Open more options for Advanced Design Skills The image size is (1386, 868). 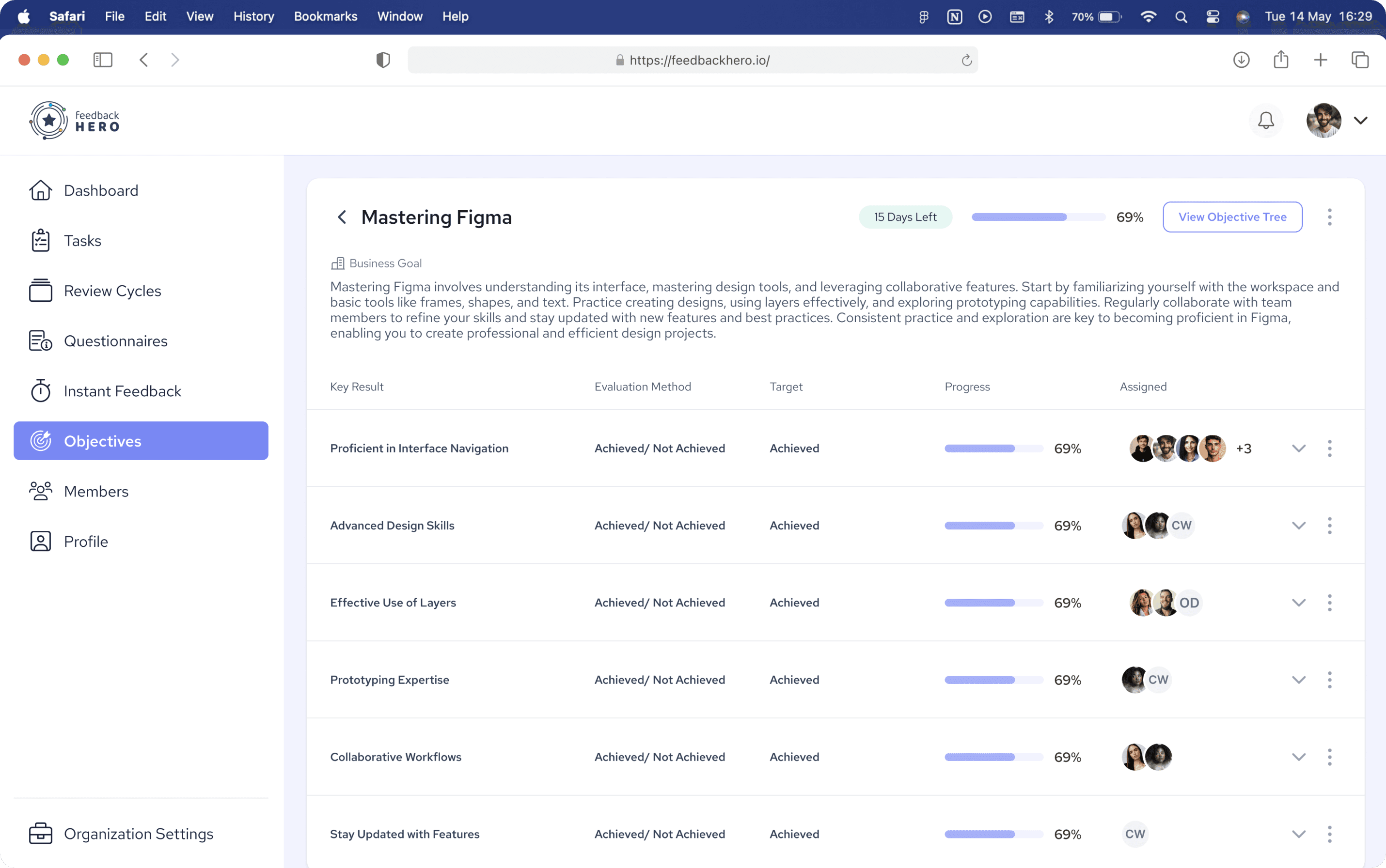[1330, 526]
